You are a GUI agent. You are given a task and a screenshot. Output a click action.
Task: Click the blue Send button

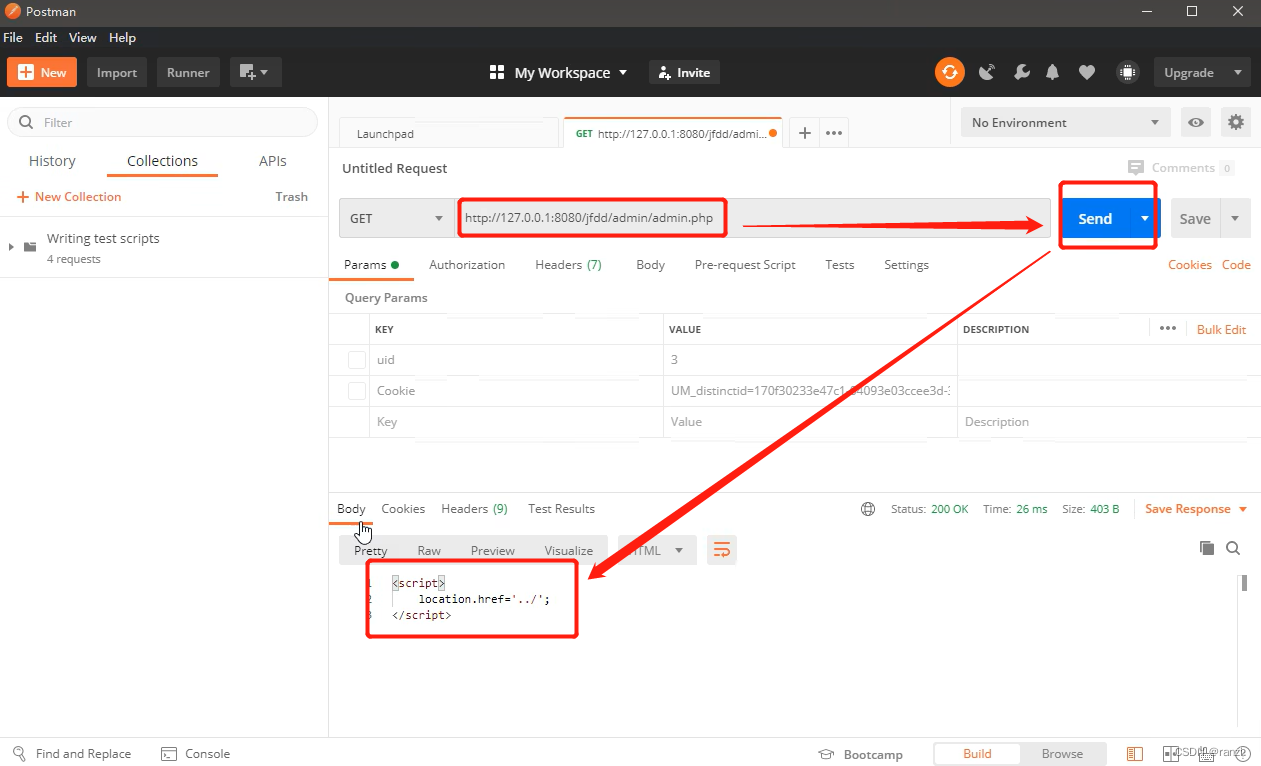coord(1095,218)
